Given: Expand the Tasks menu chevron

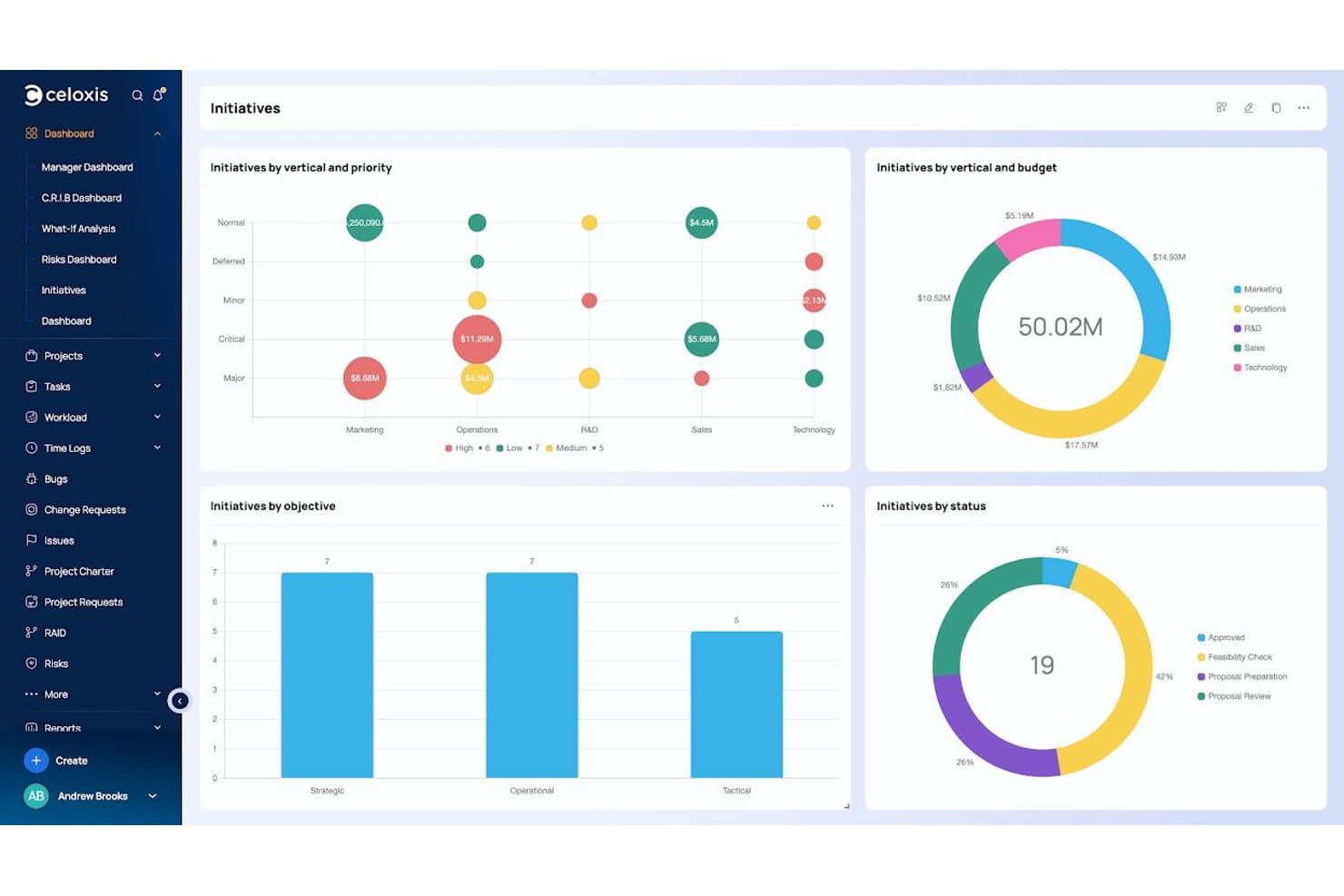Looking at the screenshot, I should click(157, 386).
